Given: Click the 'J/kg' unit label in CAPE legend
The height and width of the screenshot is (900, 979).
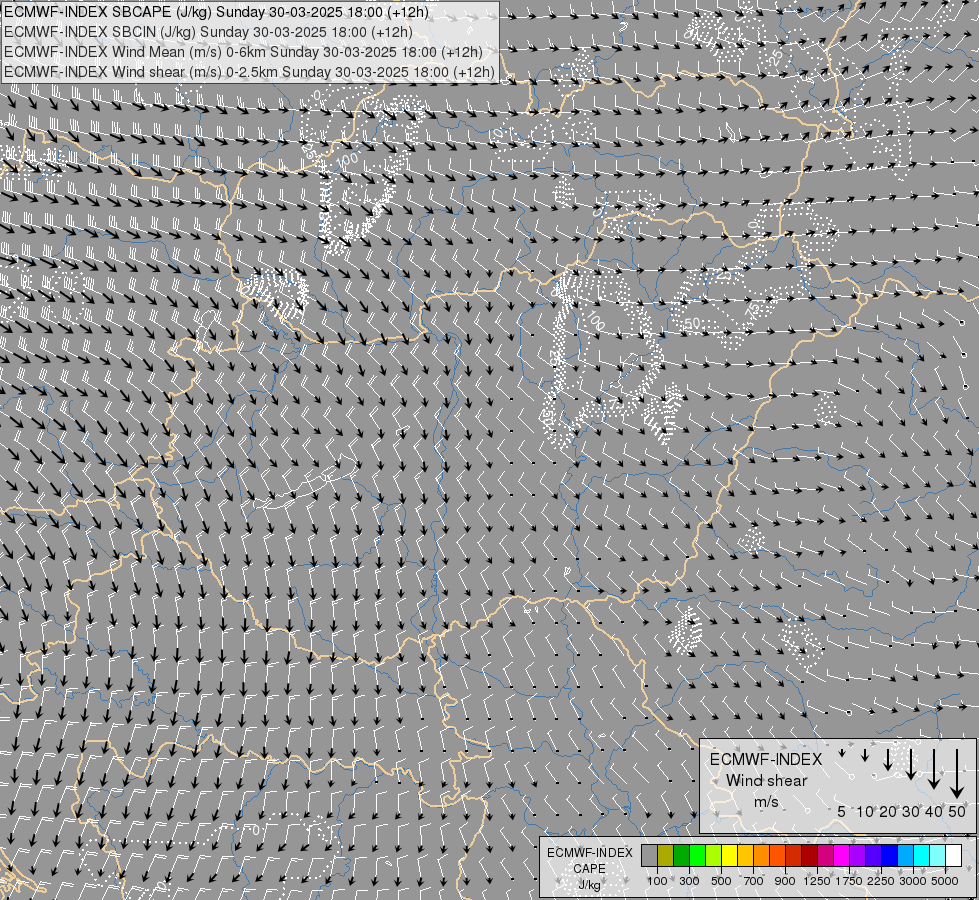Looking at the screenshot, I should tap(589, 885).
